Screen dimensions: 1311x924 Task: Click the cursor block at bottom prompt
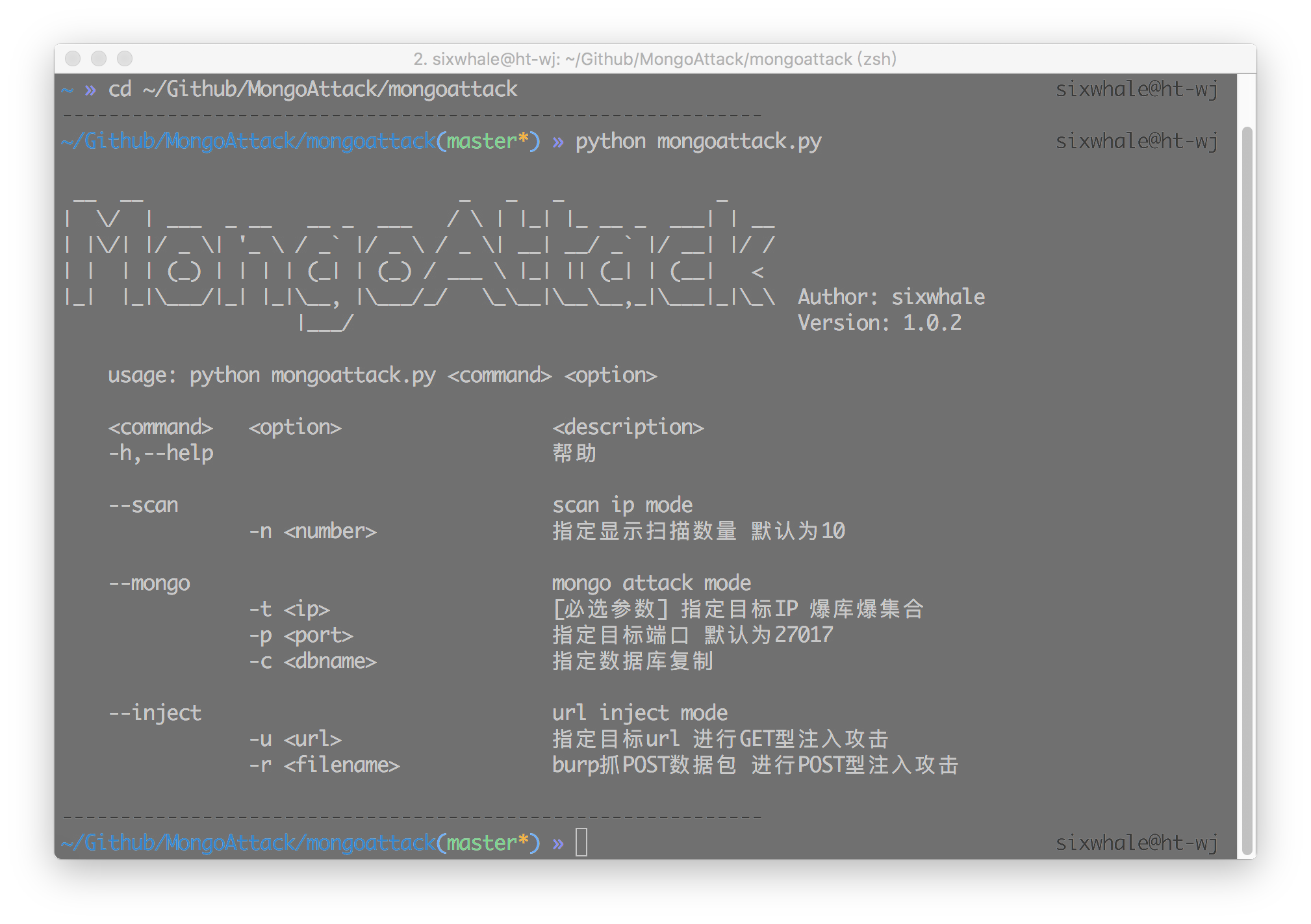click(x=581, y=843)
